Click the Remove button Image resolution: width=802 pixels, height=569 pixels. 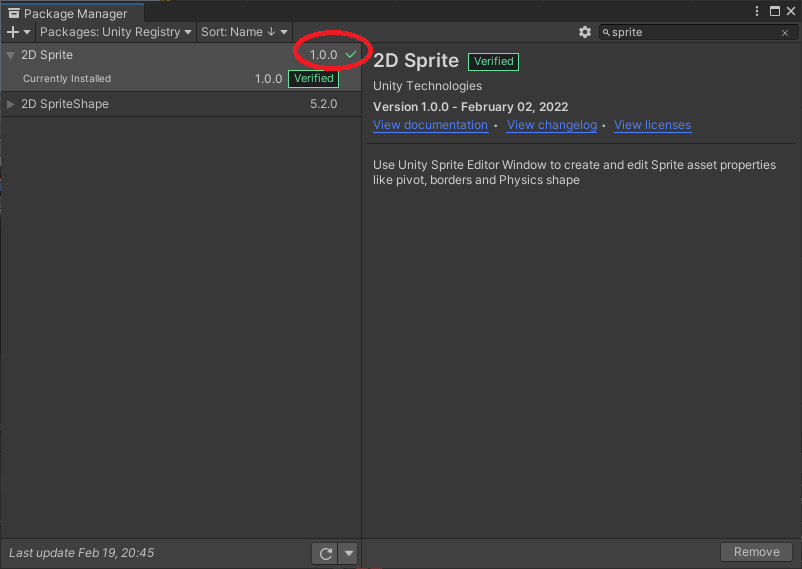click(x=756, y=552)
